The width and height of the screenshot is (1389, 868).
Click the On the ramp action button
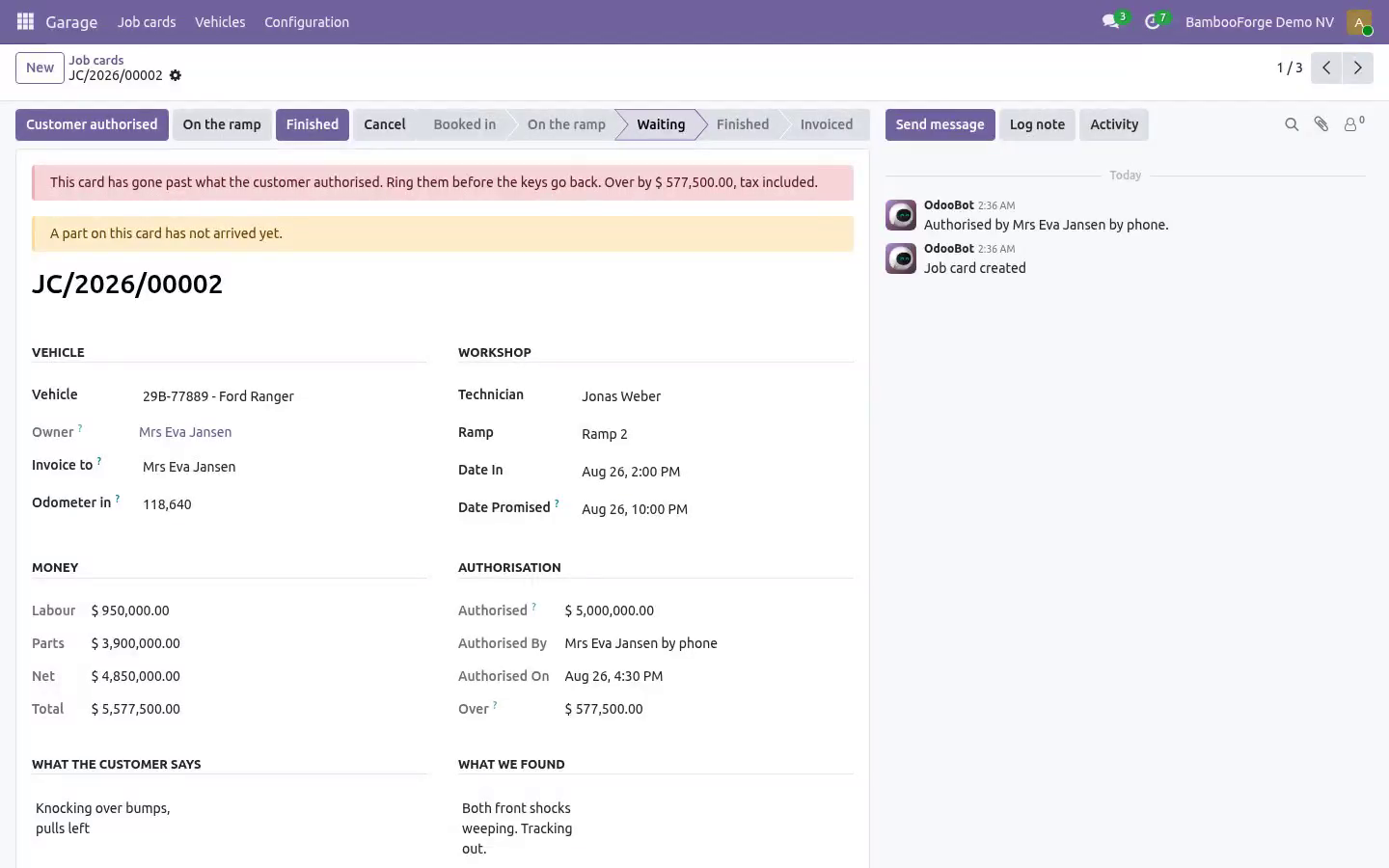click(222, 124)
